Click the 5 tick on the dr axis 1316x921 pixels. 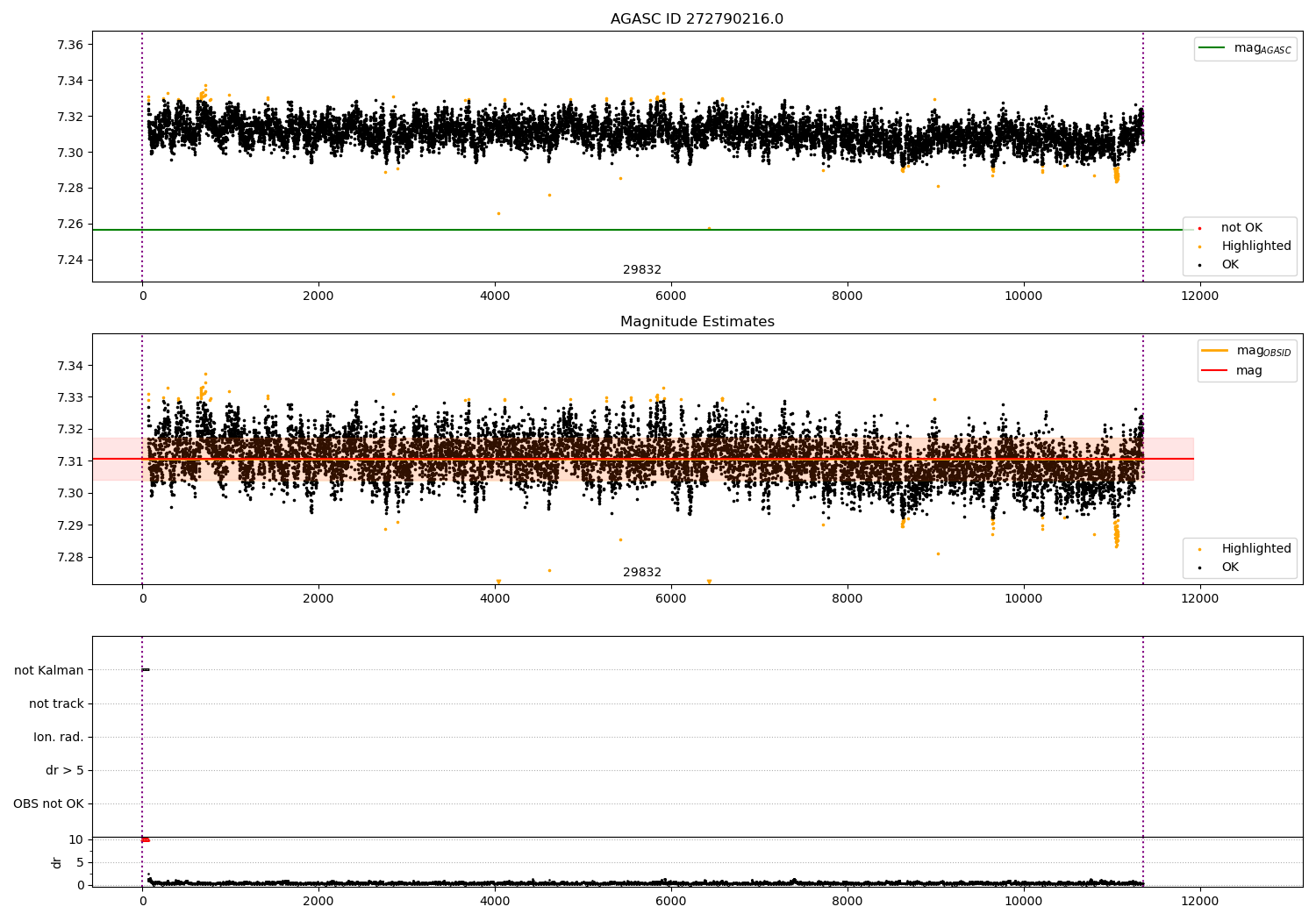coord(80,863)
